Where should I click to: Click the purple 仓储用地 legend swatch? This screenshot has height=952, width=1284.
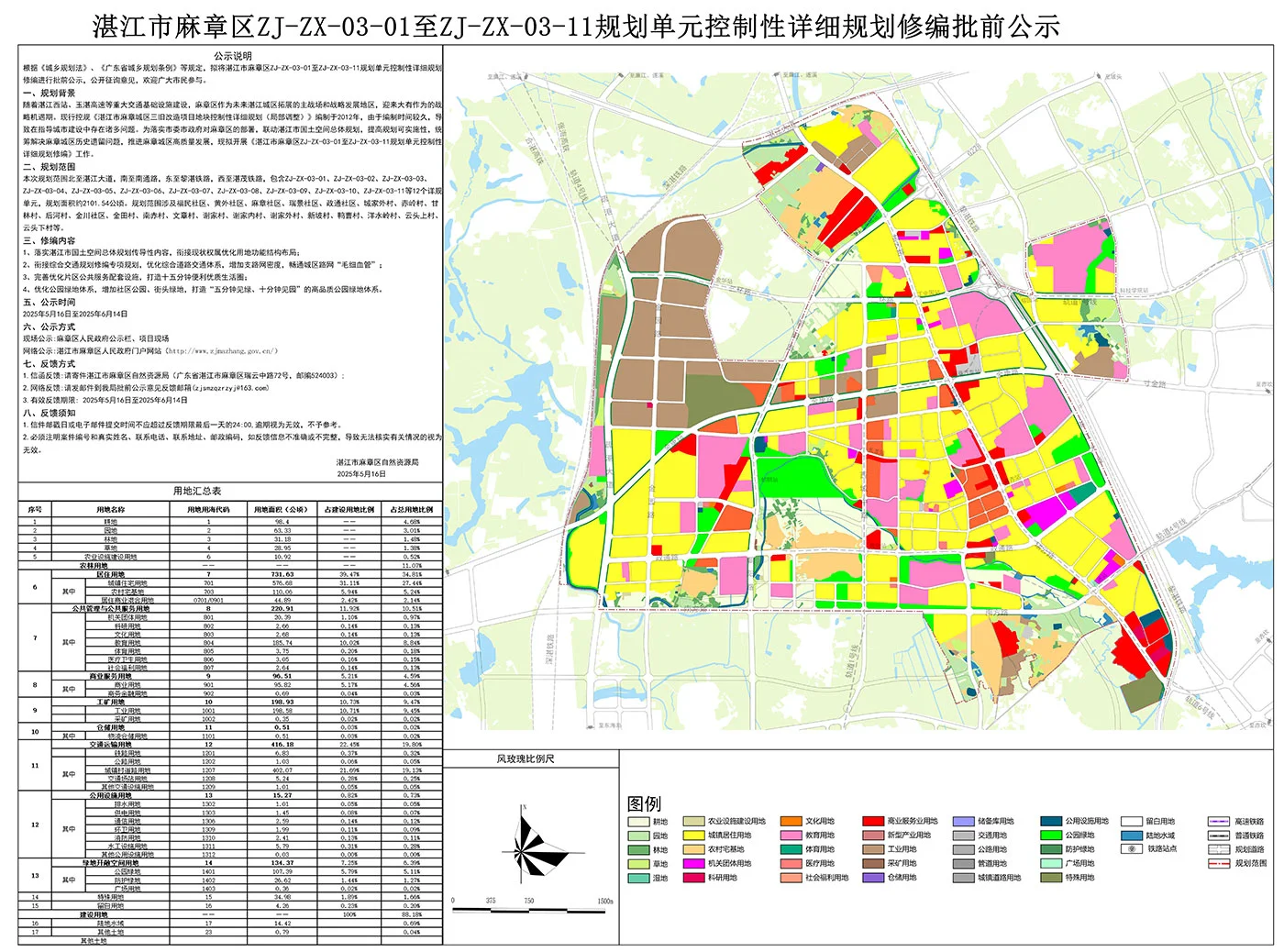click(x=873, y=878)
